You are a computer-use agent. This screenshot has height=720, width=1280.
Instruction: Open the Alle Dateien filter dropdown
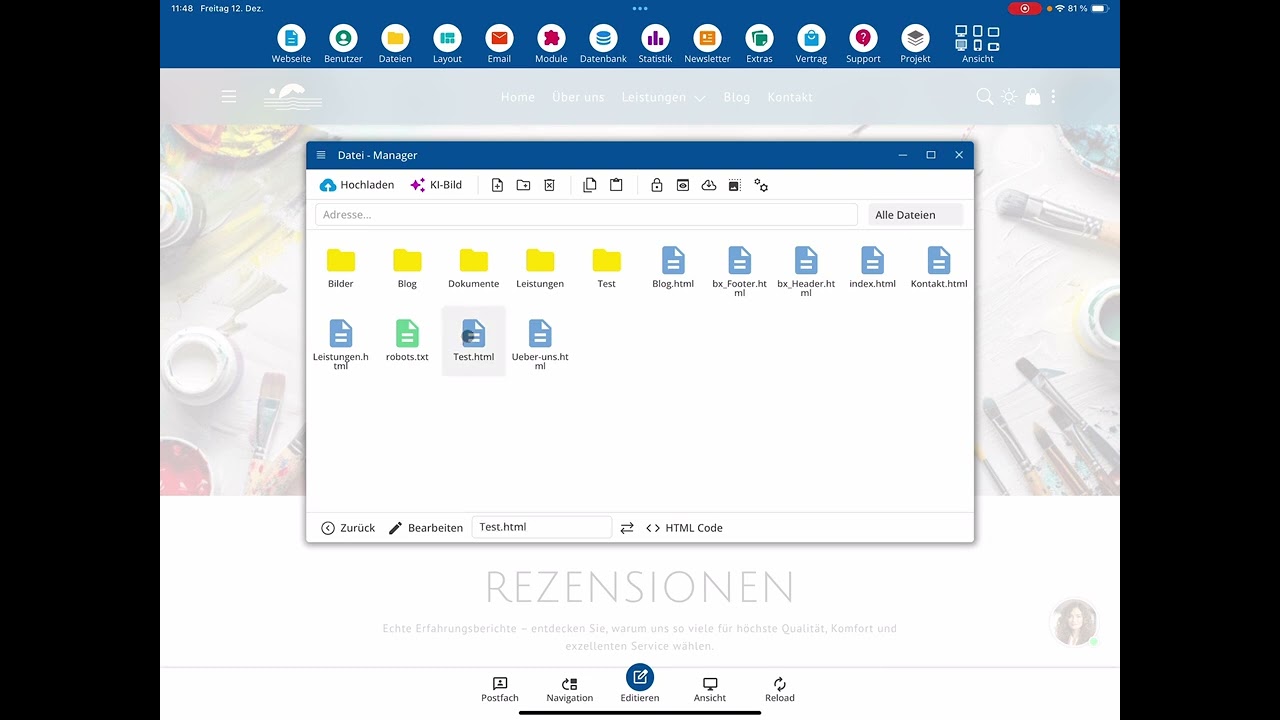tap(915, 214)
